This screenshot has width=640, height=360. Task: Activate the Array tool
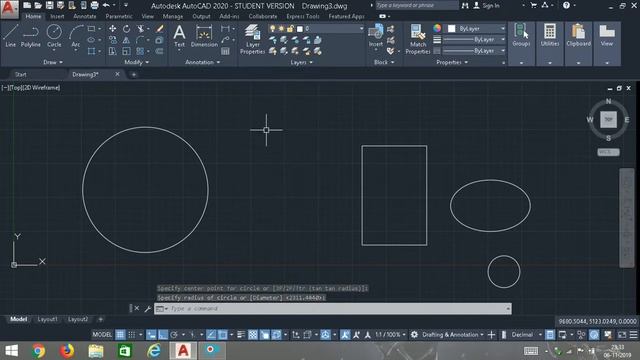[140, 51]
